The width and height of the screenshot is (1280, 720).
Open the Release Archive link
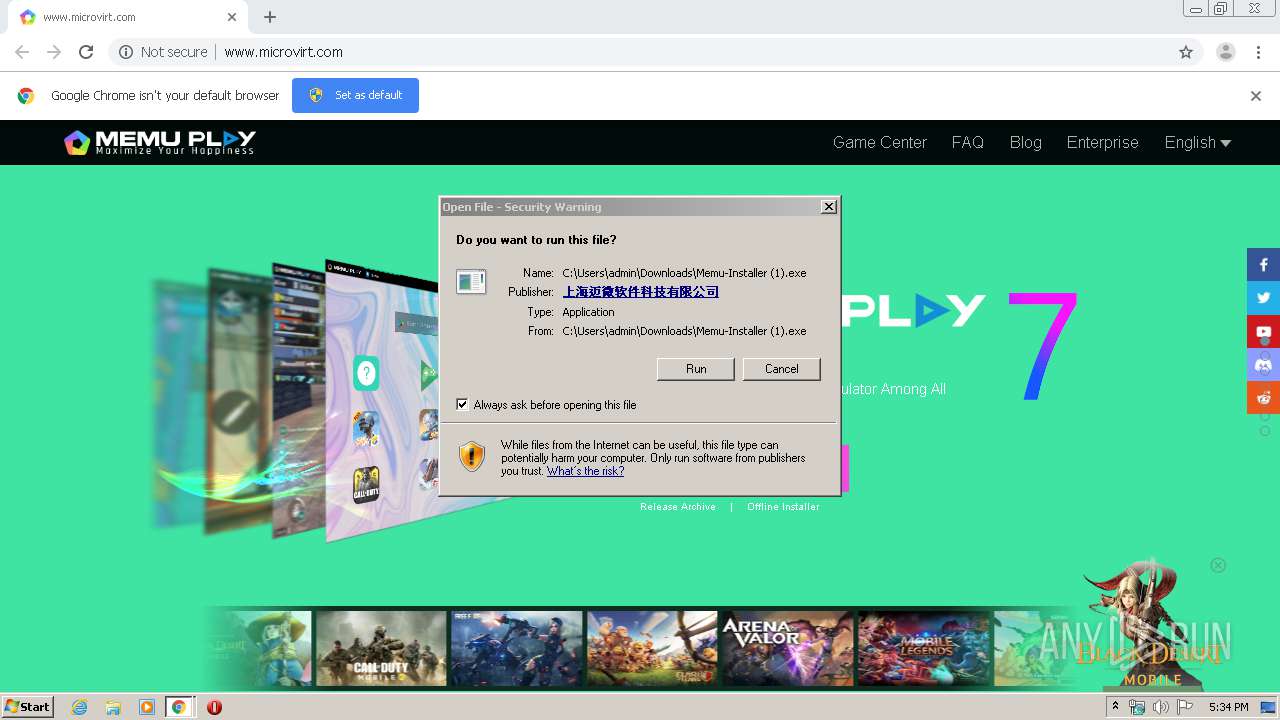(x=678, y=507)
